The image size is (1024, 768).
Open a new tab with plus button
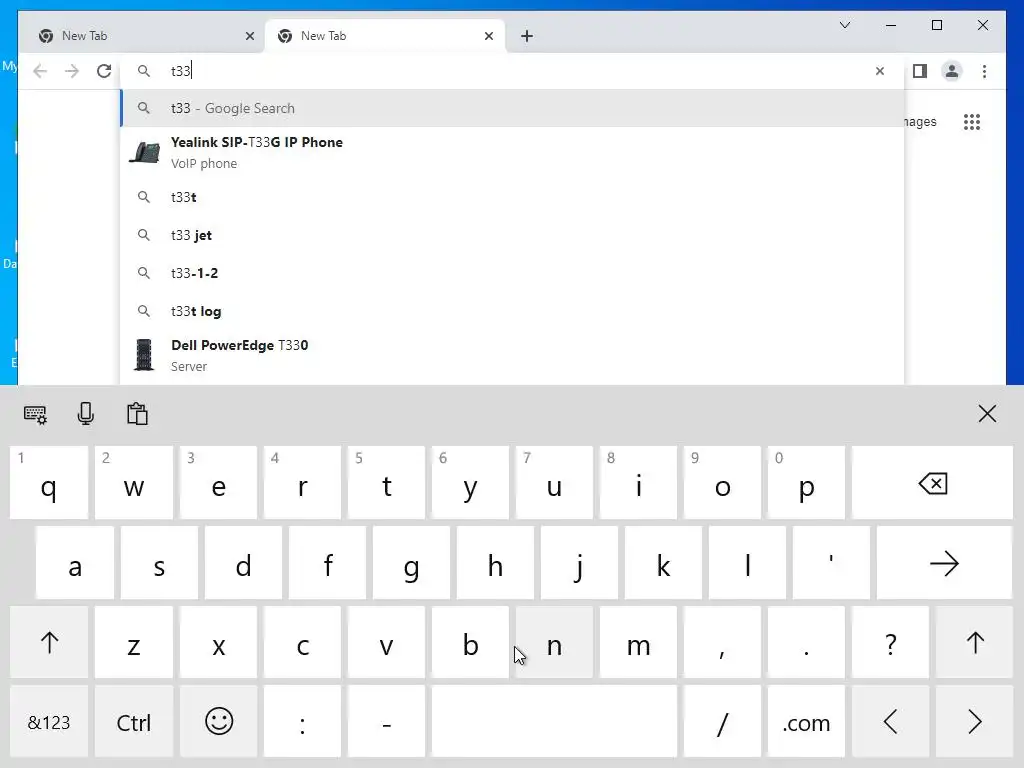coord(527,37)
